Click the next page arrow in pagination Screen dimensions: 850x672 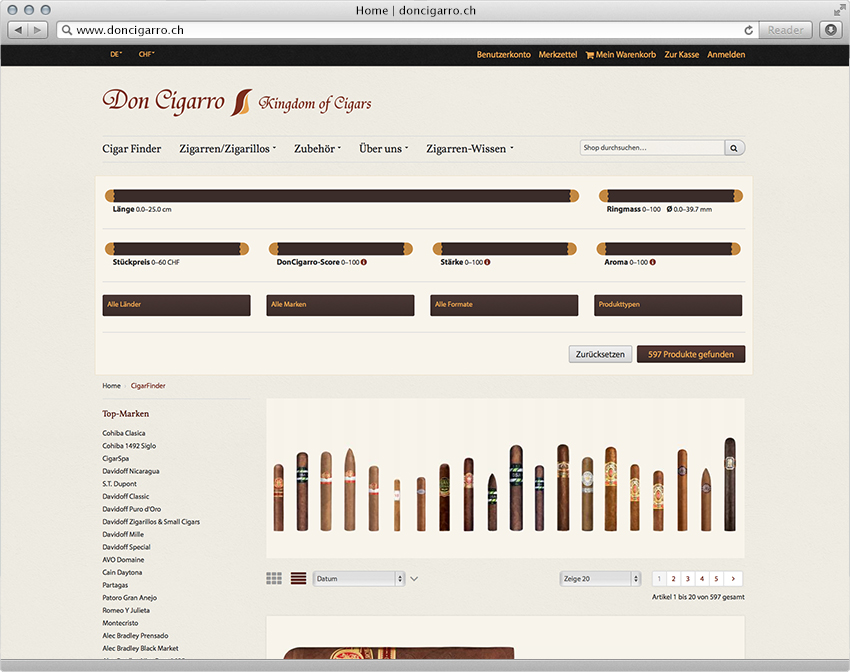coord(733,579)
